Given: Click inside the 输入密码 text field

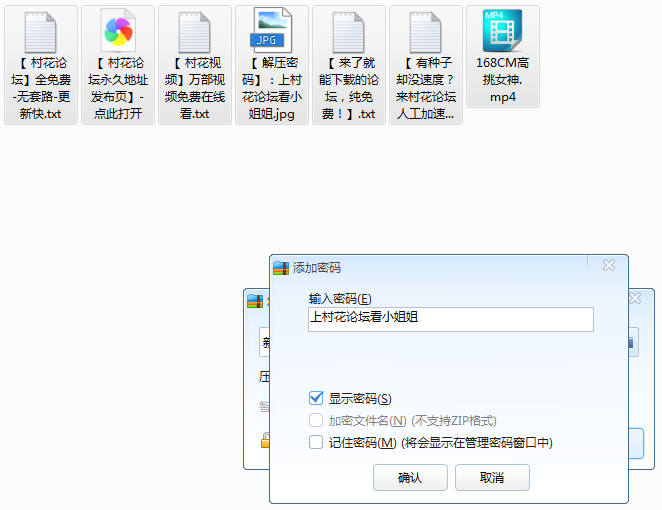Looking at the screenshot, I should point(451,319).
